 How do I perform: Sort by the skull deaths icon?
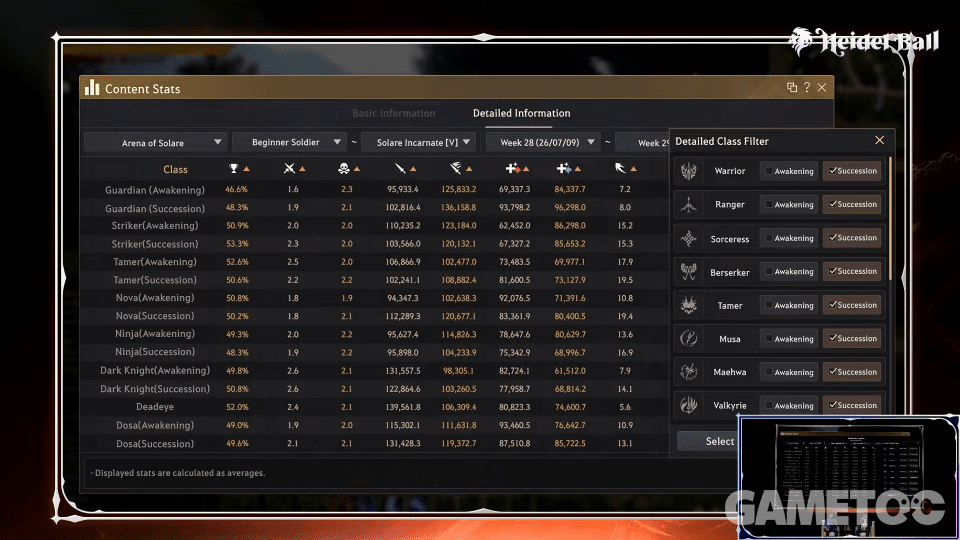343,169
